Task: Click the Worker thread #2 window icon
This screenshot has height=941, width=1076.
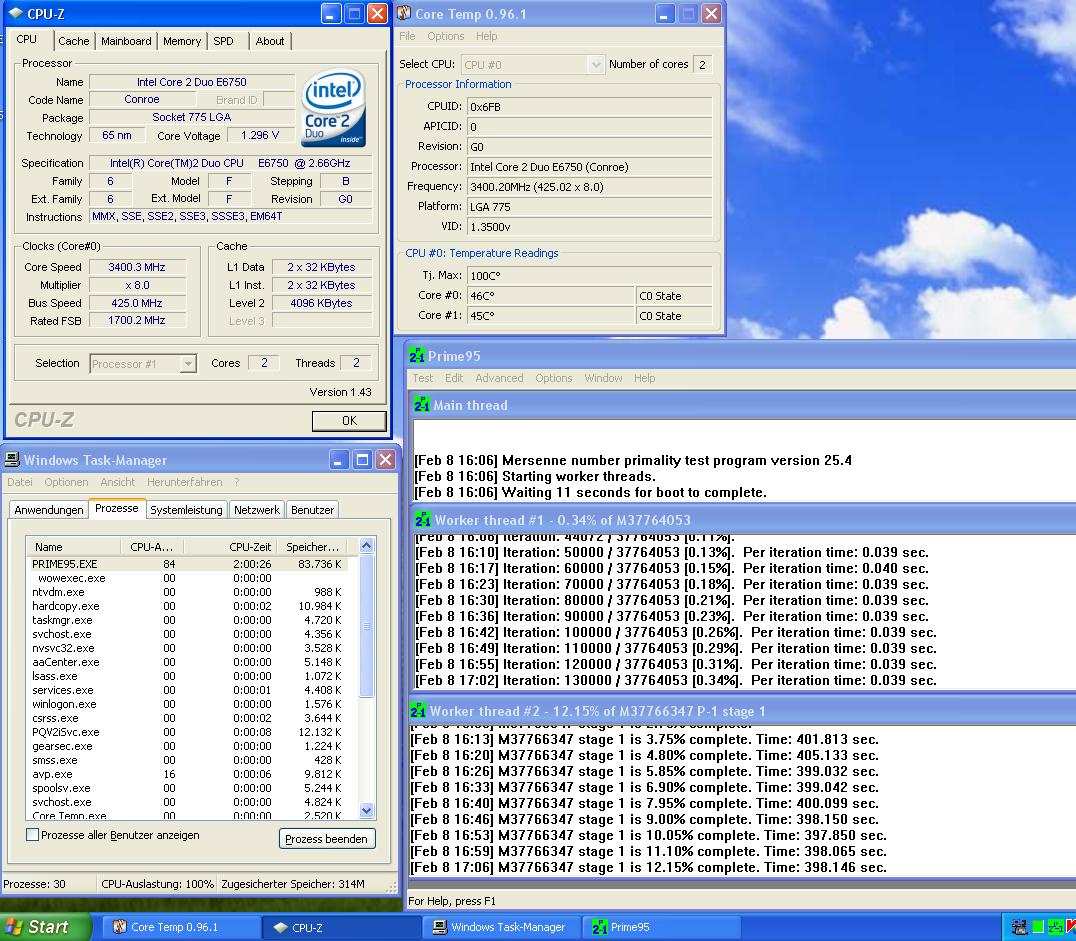Action: click(417, 710)
